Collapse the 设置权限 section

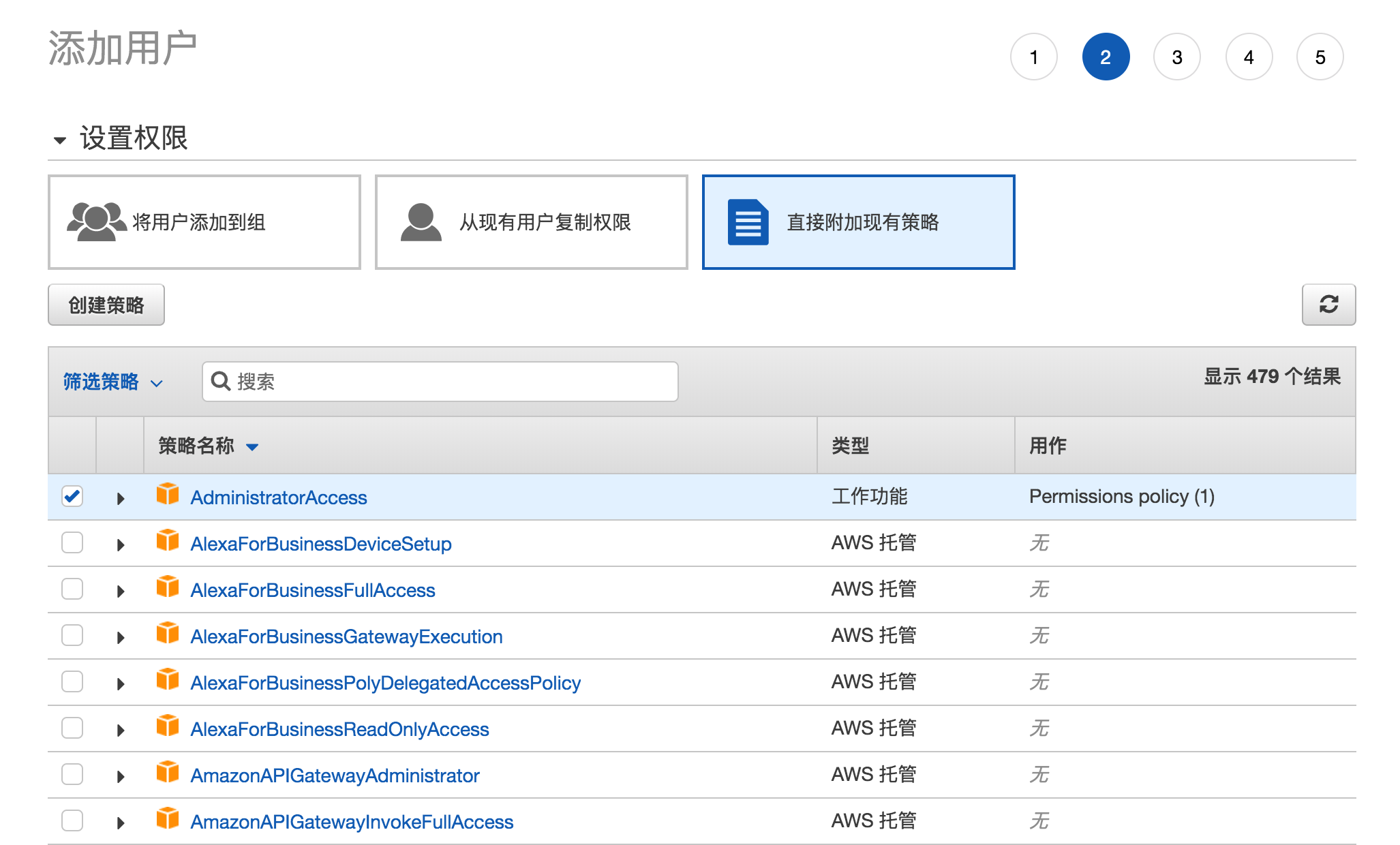60,140
